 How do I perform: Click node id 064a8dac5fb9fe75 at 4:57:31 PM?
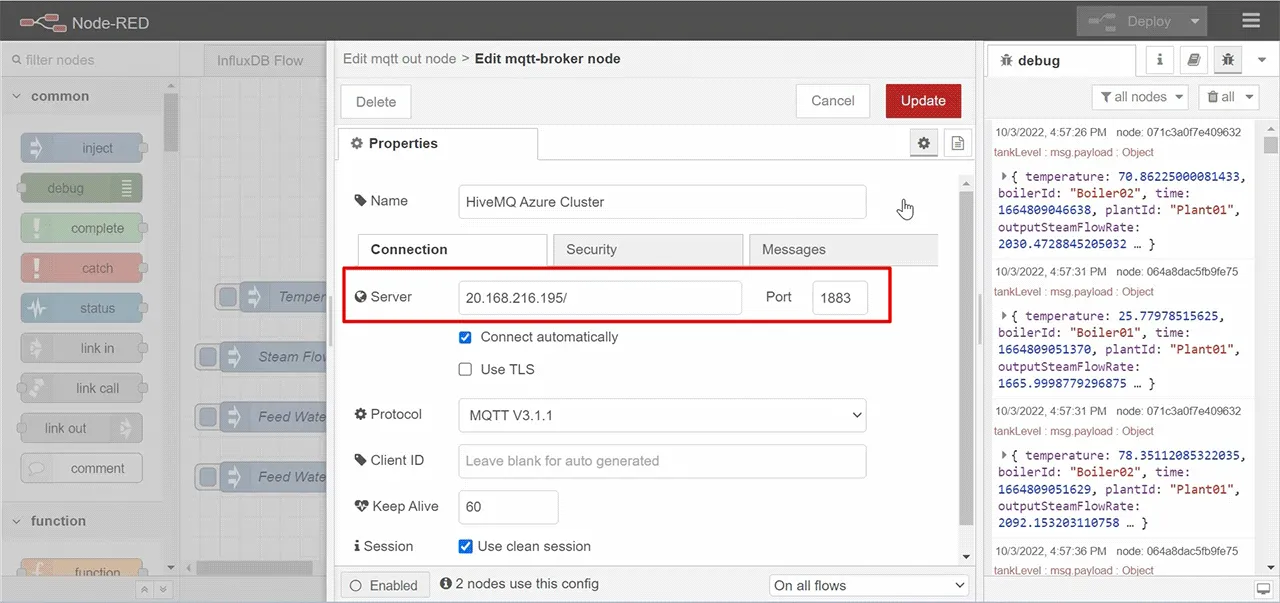click(x=1177, y=271)
